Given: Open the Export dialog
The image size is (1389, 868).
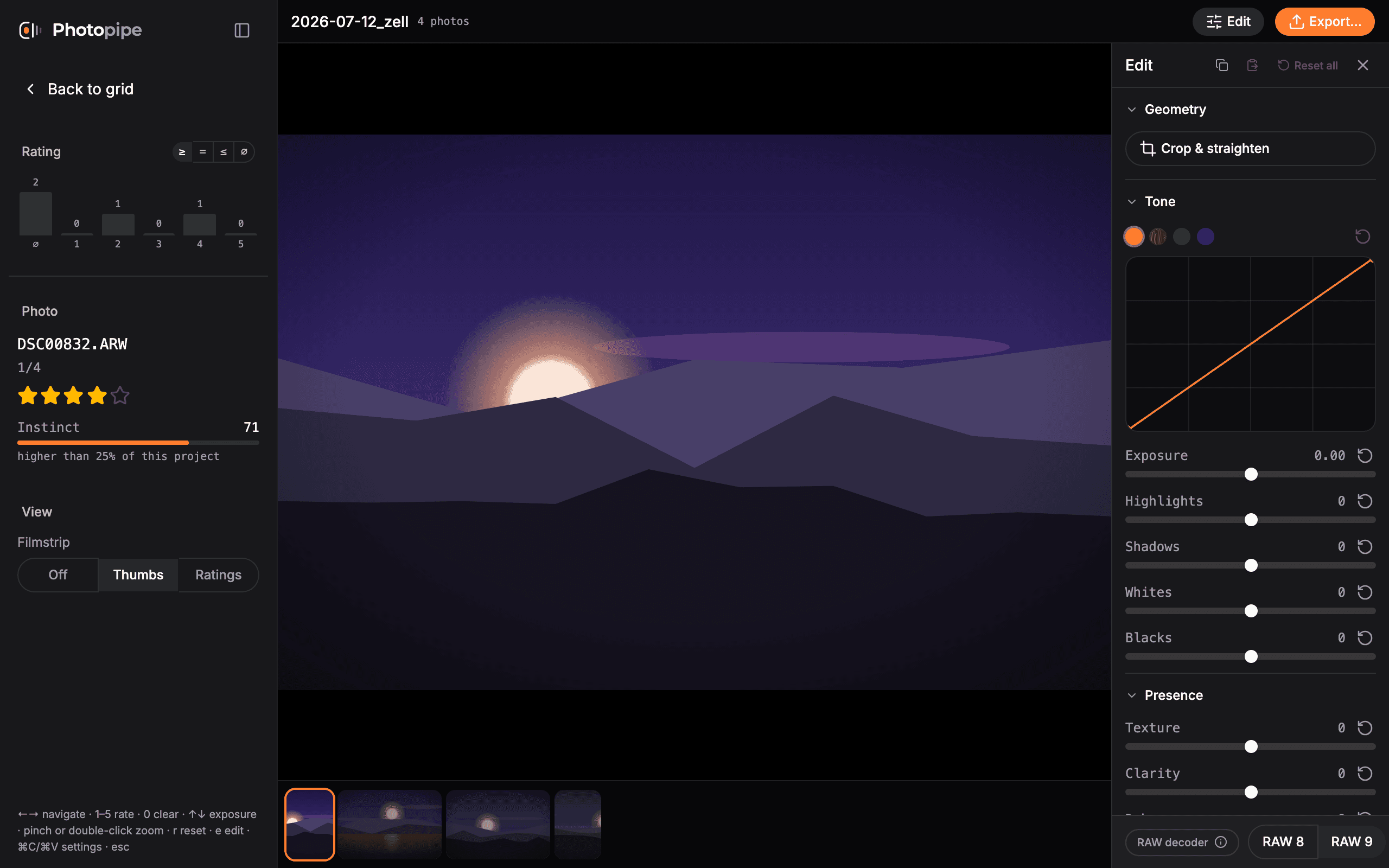Looking at the screenshot, I should [1325, 22].
